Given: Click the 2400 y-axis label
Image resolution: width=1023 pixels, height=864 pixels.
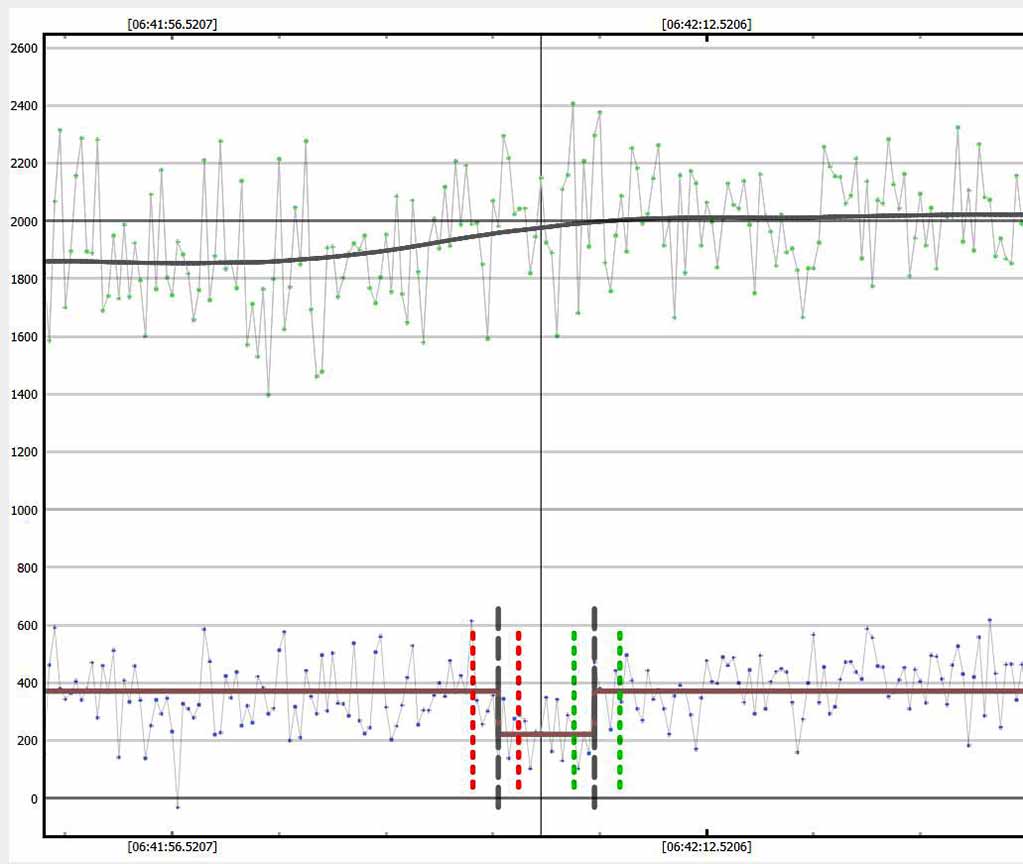Looking at the screenshot, I should [24, 106].
